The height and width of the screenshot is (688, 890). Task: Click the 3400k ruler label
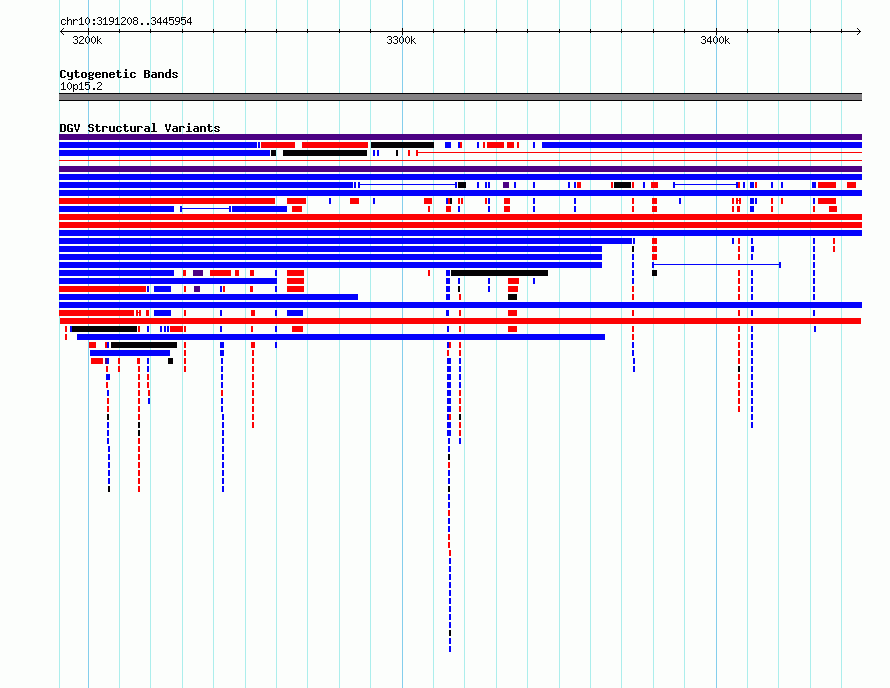tap(715, 40)
